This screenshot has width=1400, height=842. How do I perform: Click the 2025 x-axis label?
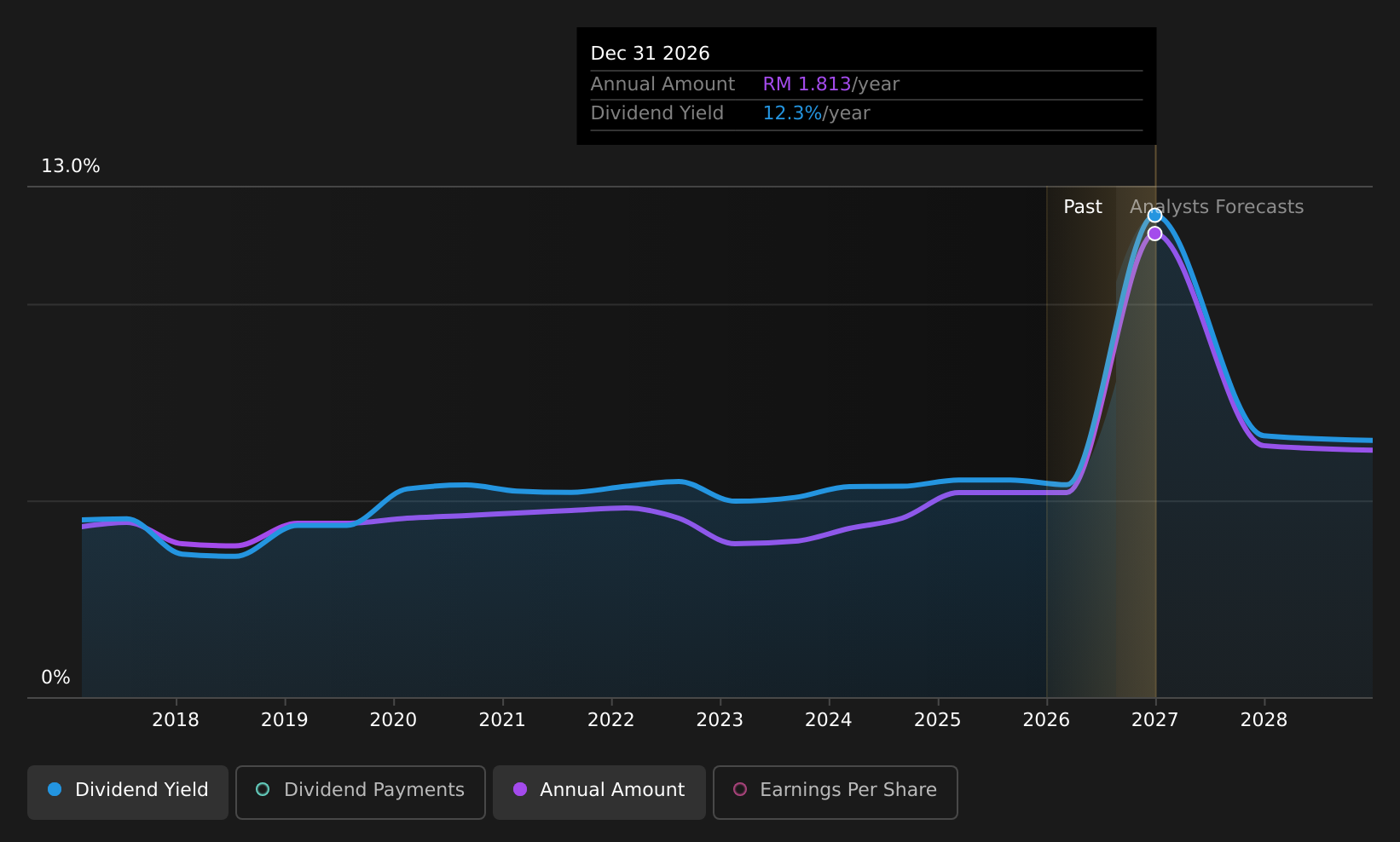point(938,720)
